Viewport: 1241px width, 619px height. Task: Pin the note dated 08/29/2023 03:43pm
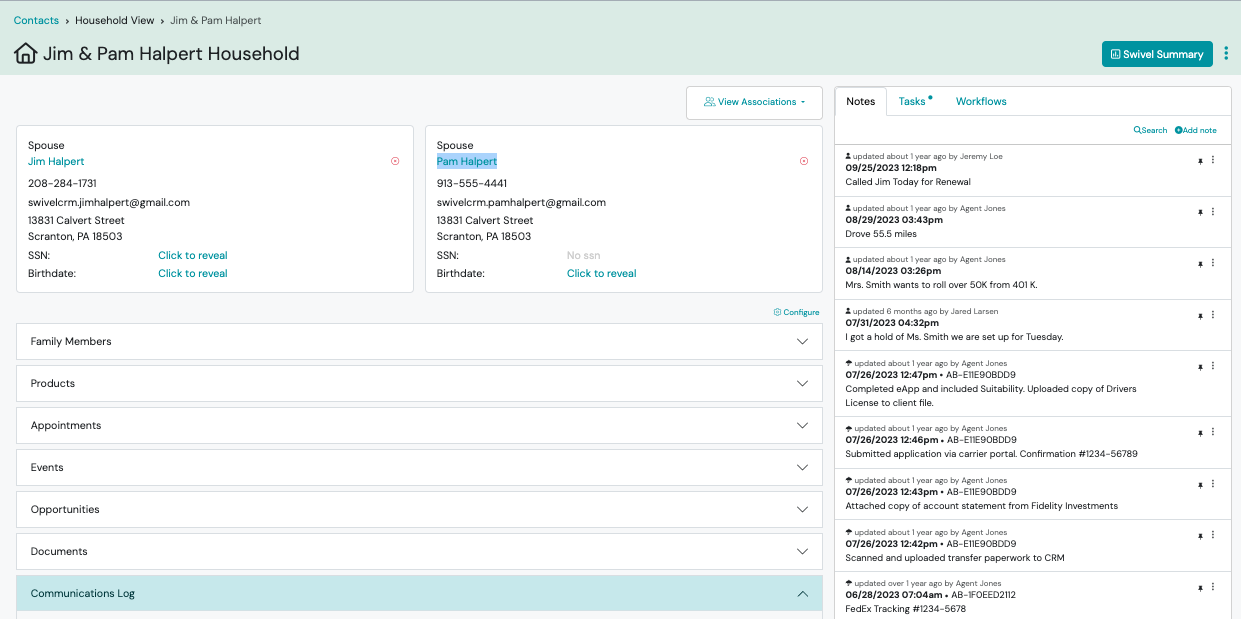coord(1200,213)
